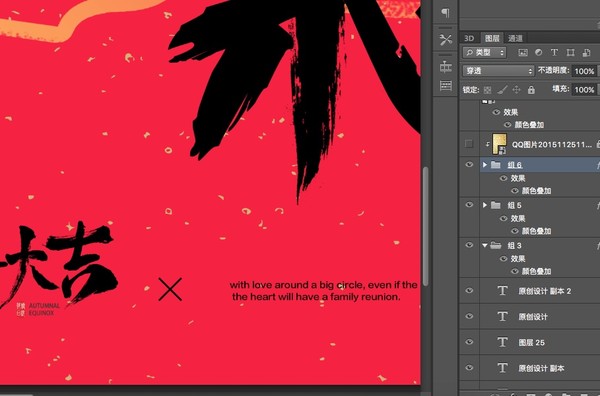
Task: Select the 原创设计 副本 layer name
Action: [541, 368]
